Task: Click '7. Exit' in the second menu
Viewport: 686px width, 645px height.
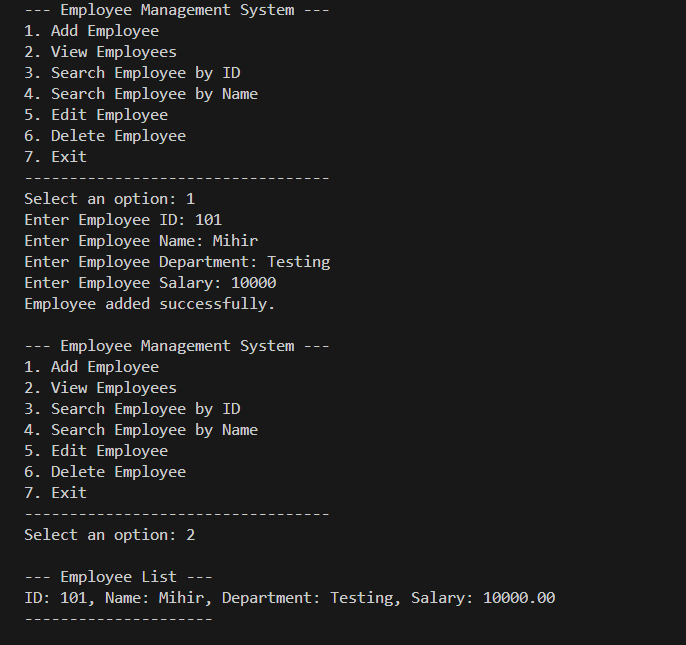Action: (x=55, y=493)
